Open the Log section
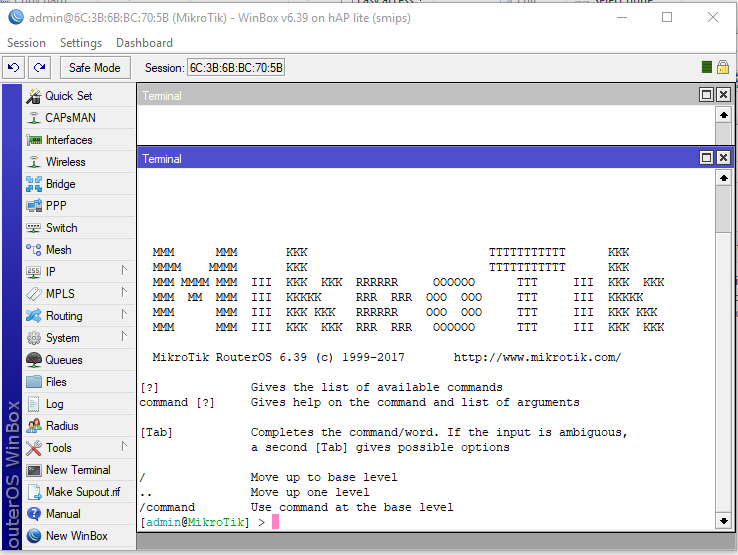The width and height of the screenshot is (738, 555). point(79,404)
